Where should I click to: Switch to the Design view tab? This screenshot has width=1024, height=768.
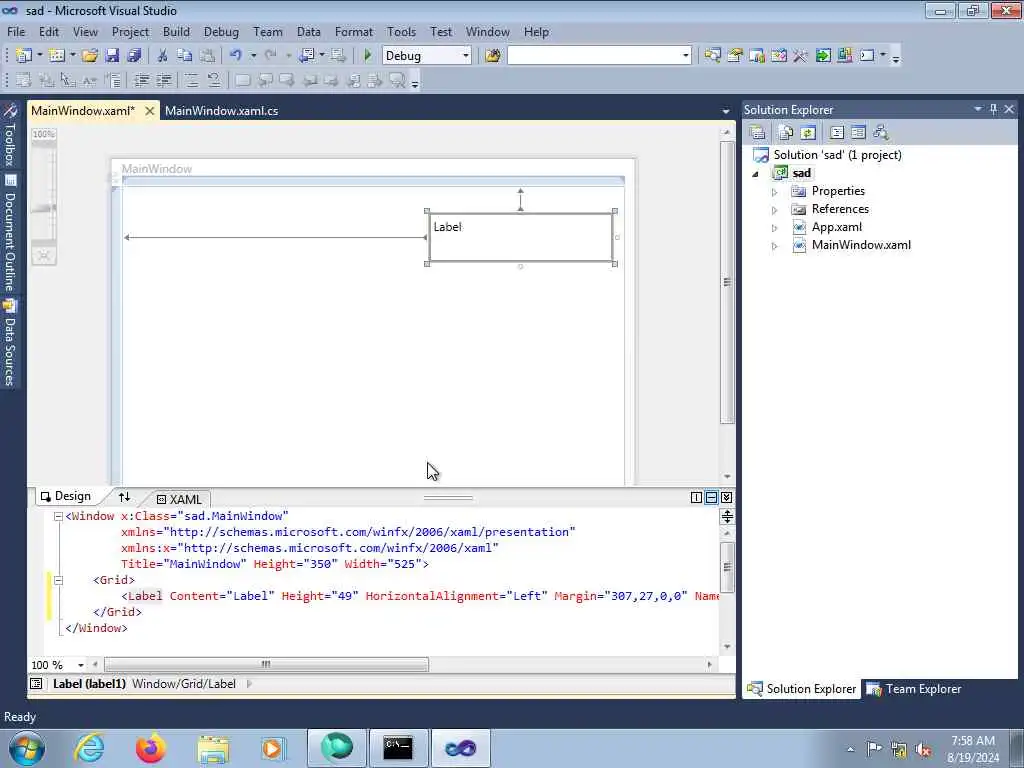click(x=66, y=496)
